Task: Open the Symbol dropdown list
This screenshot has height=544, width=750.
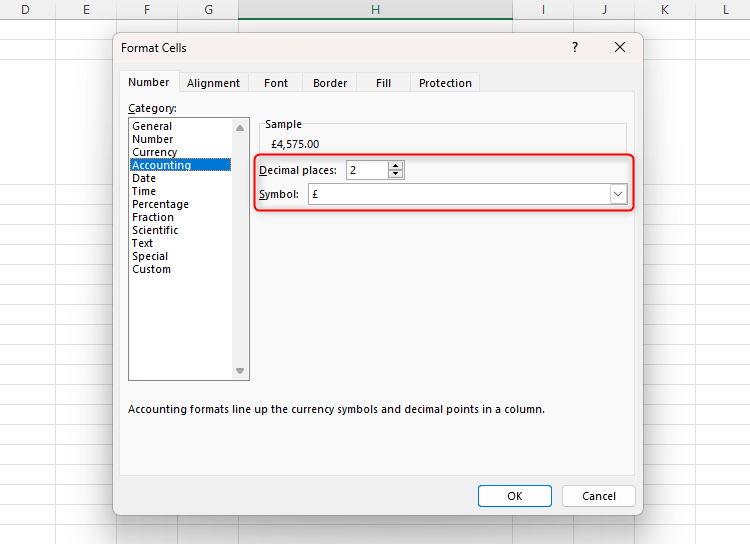Action: [618, 195]
